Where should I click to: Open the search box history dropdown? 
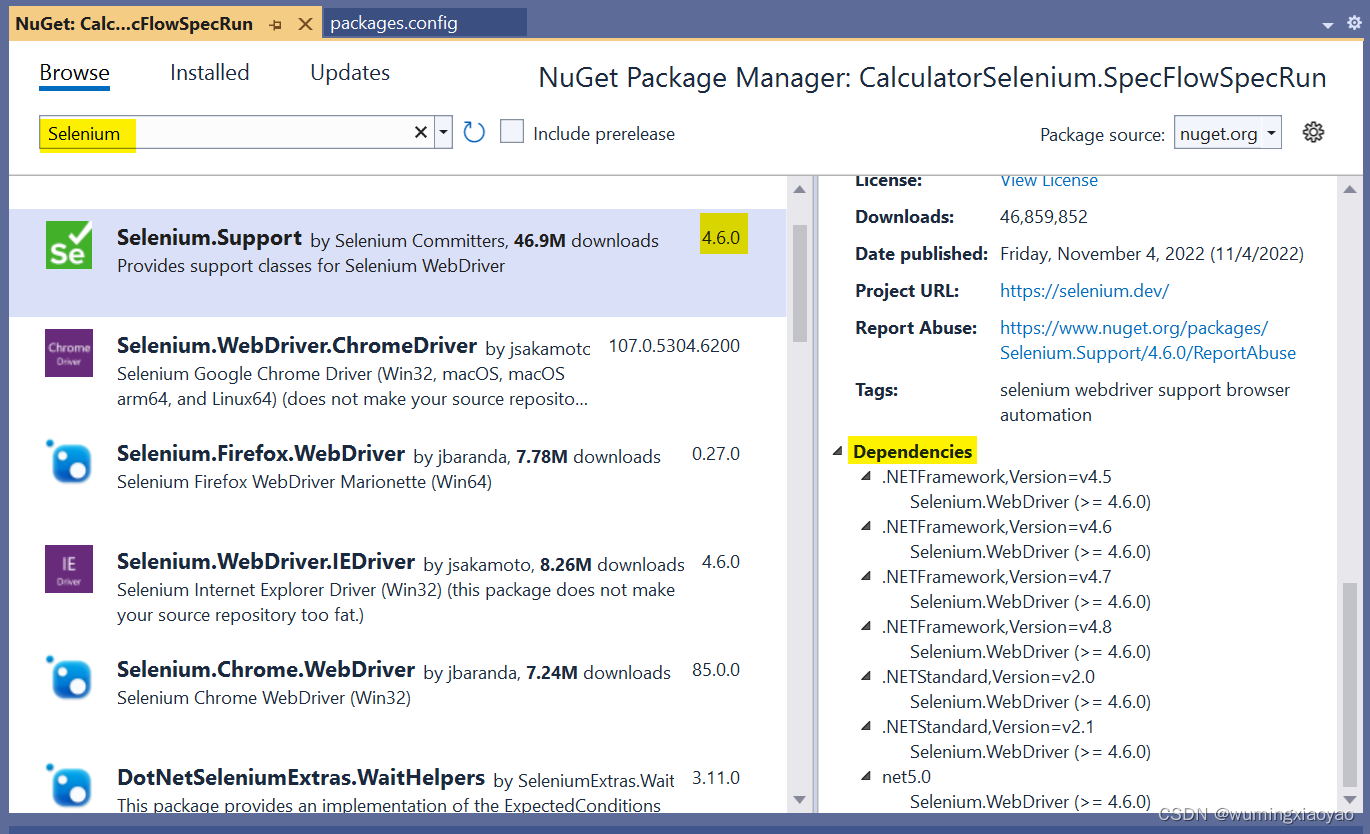pos(444,133)
